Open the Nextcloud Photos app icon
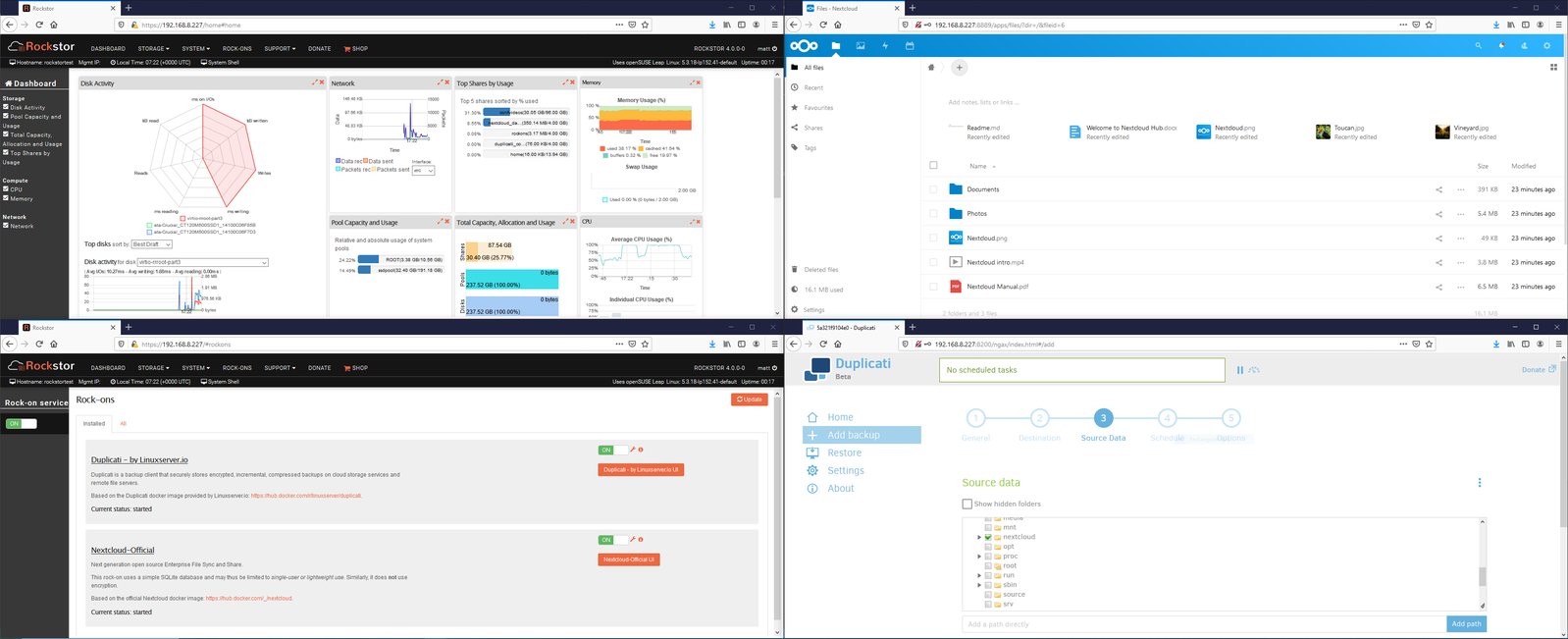Screen dimensions: 1568x639 861,45
